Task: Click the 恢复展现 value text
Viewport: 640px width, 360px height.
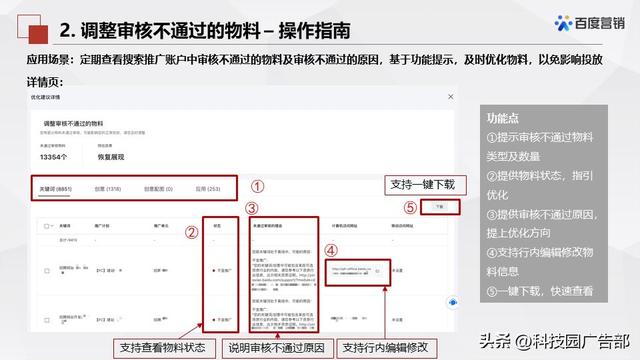Action: [x=111, y=157]
